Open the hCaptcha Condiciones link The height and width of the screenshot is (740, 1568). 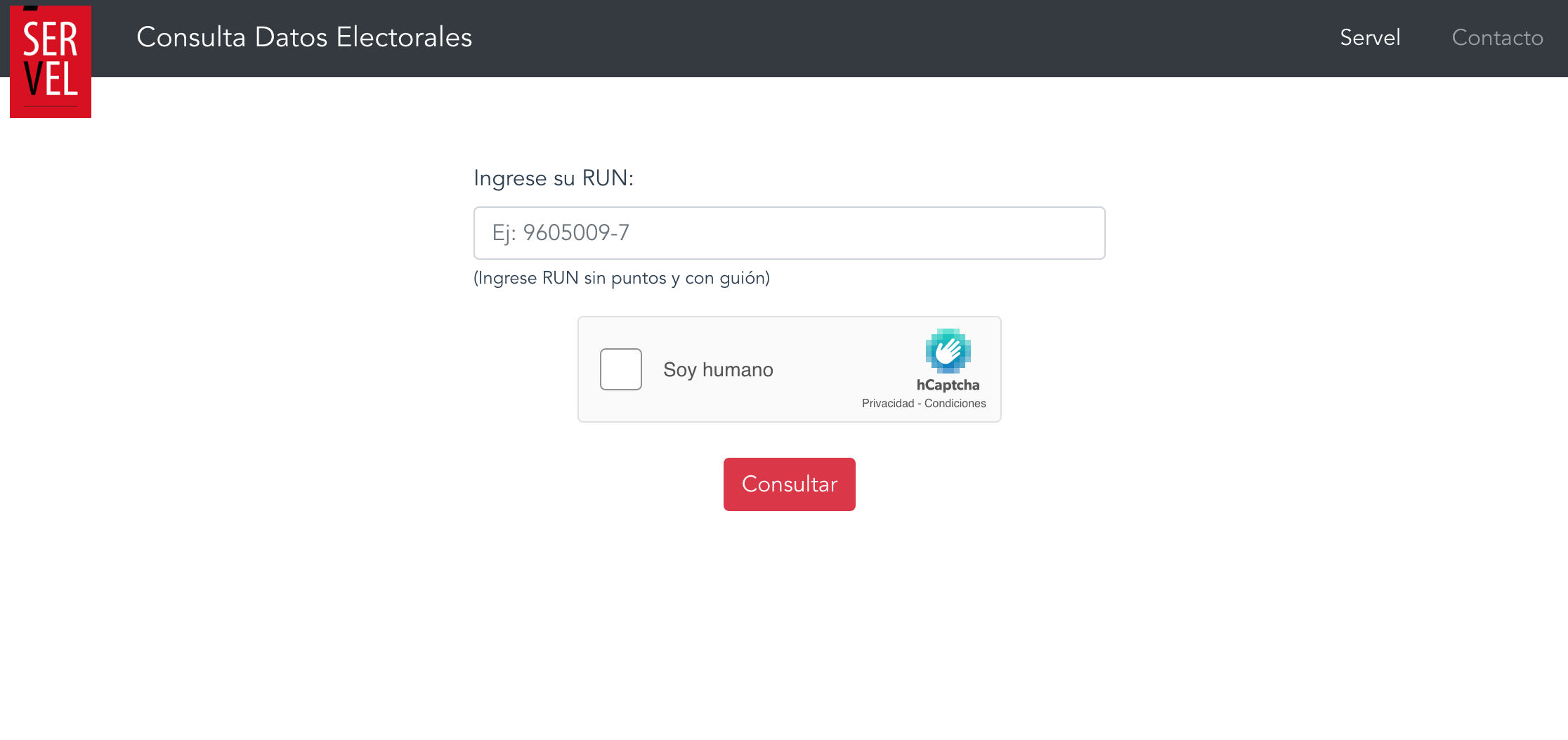pos(955,404)
